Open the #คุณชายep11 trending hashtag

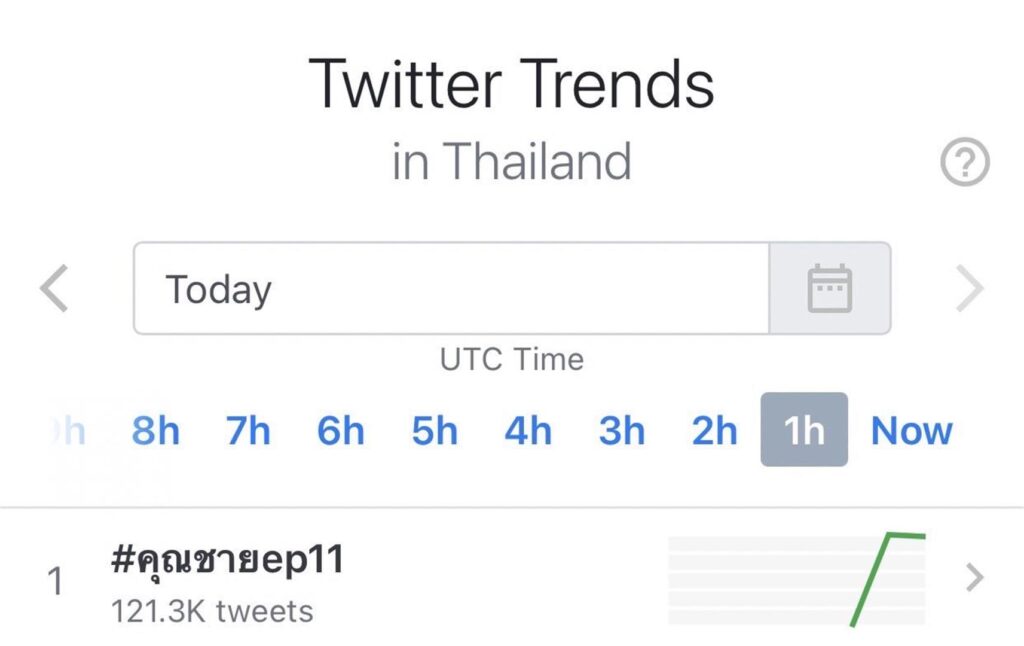228,561
